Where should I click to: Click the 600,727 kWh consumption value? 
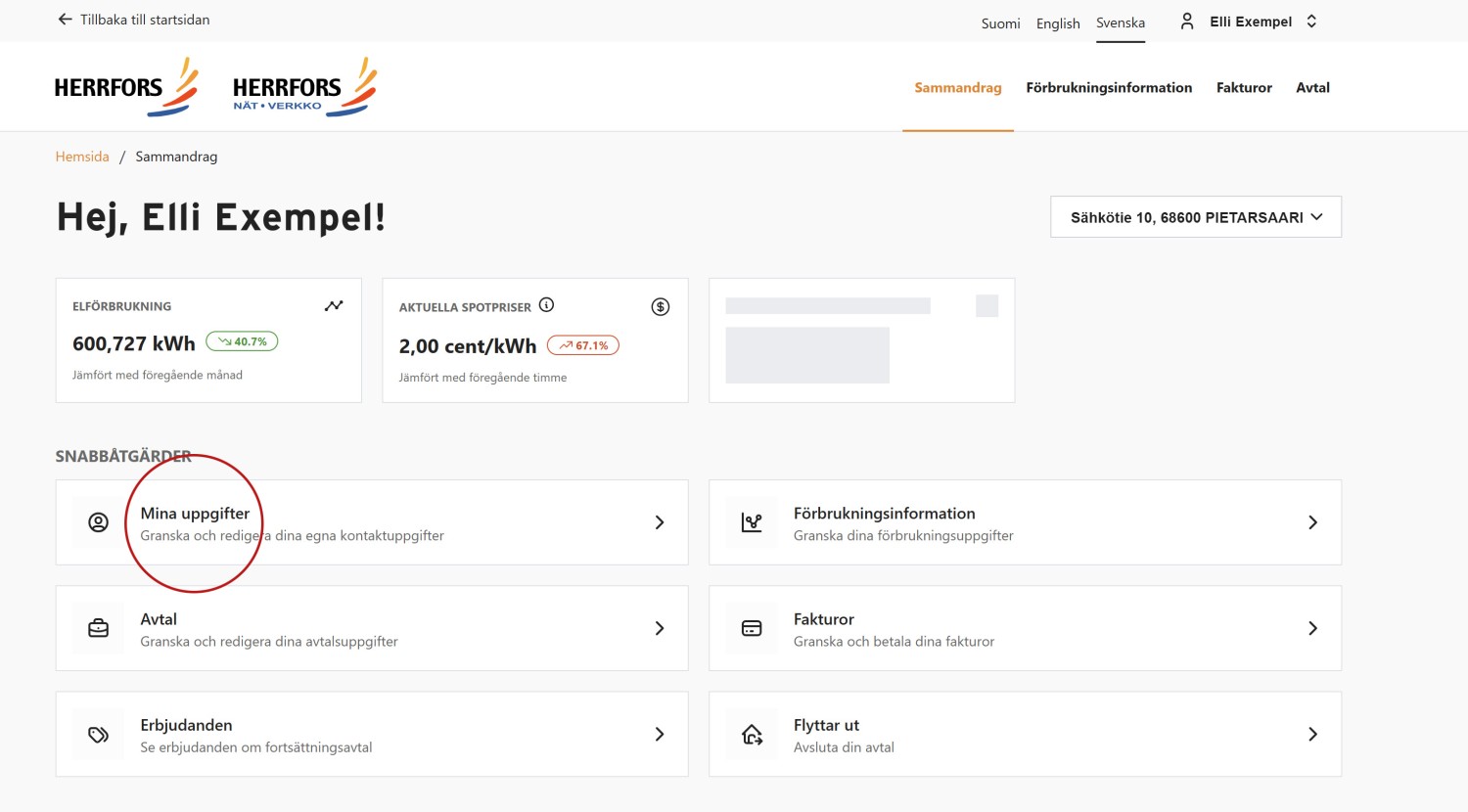[134, 343]
